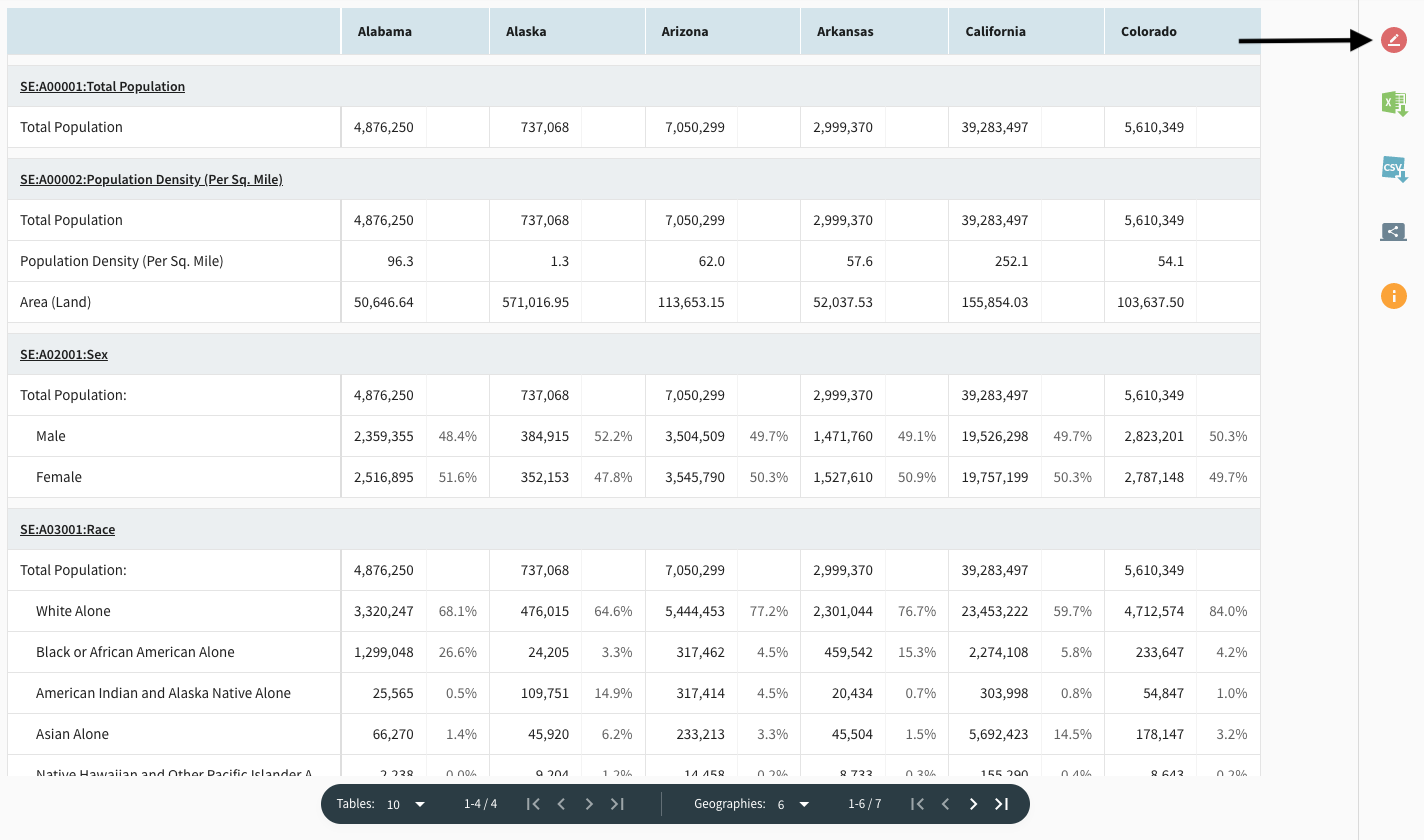Go to first geographies page

(917, 804)
